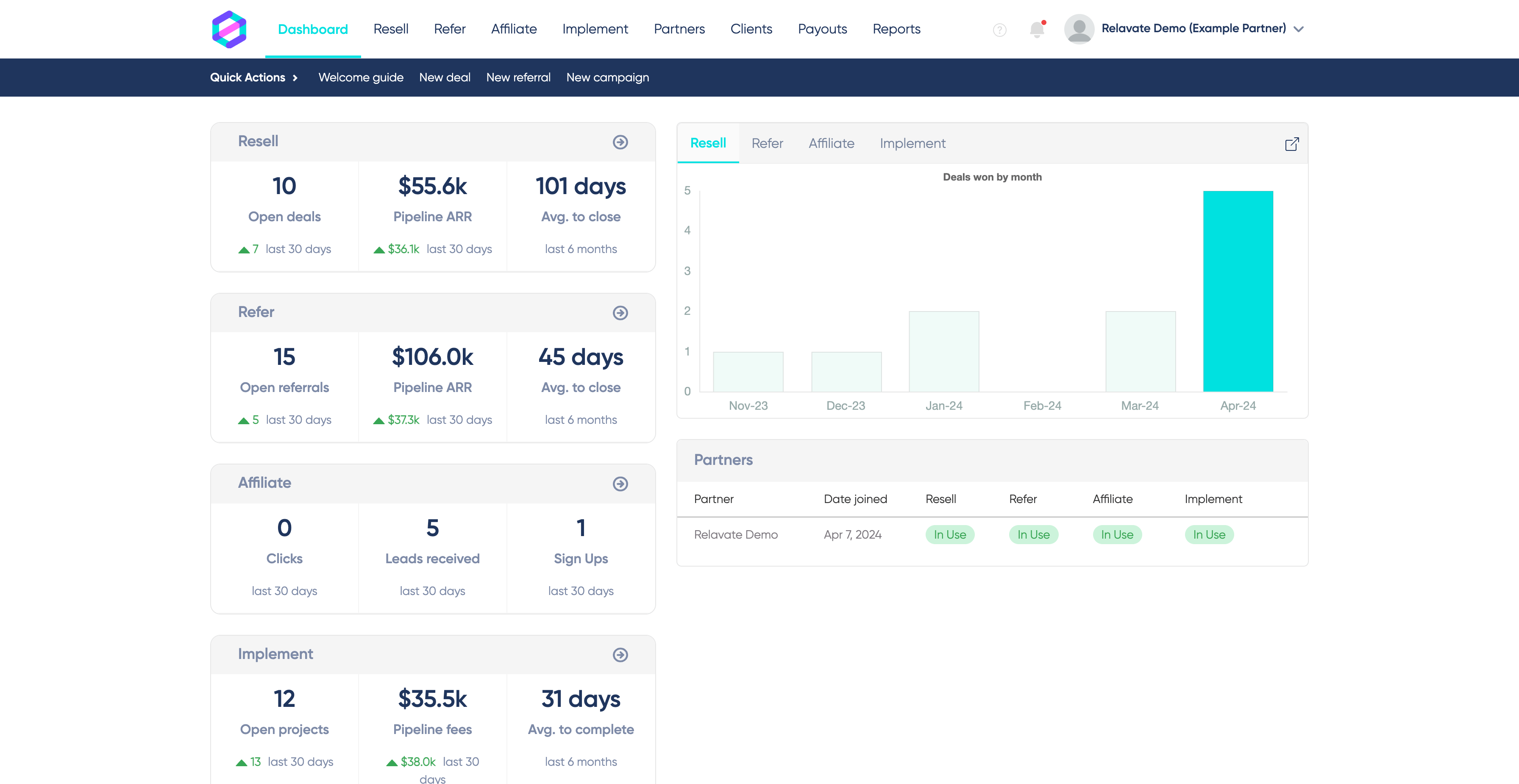Click the $35.5k Pipeline fees value
Screen dimensions: 1519x784
point(432,699)
